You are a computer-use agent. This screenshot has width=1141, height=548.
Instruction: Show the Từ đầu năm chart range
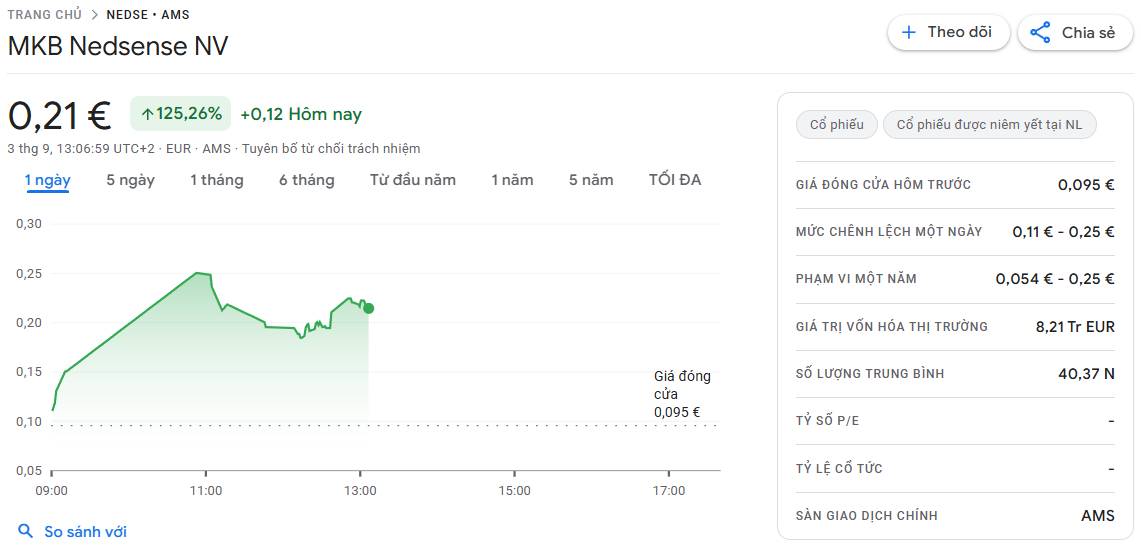click(413, 180)
